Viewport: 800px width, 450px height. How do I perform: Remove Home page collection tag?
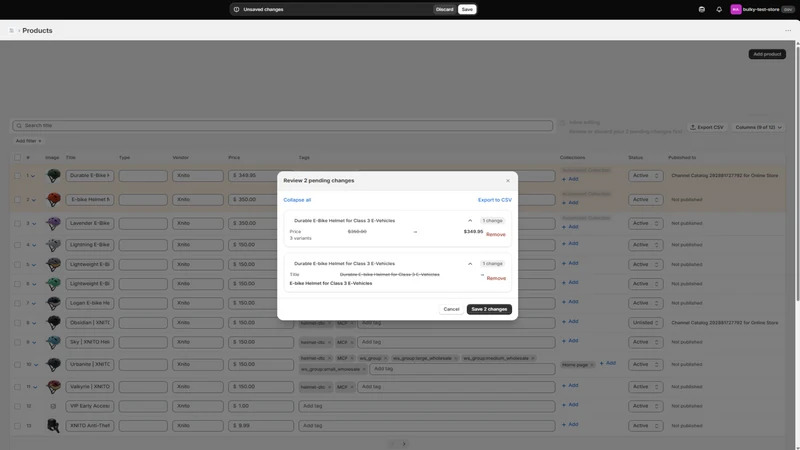coord(591,365)
